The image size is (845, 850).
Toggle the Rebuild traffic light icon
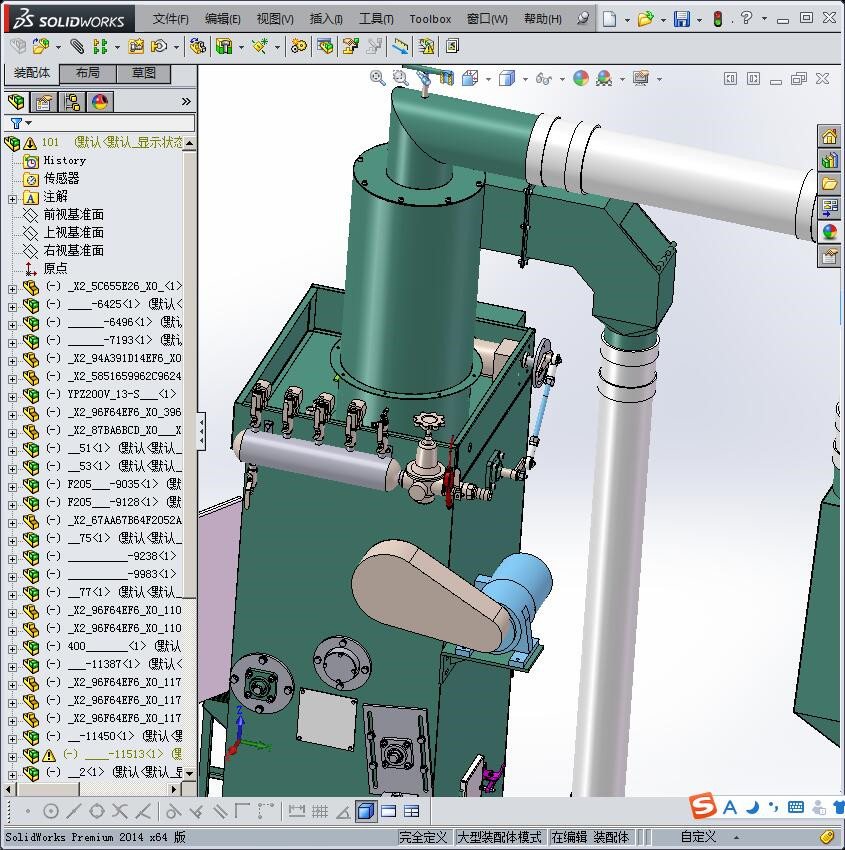click(716, 19)
